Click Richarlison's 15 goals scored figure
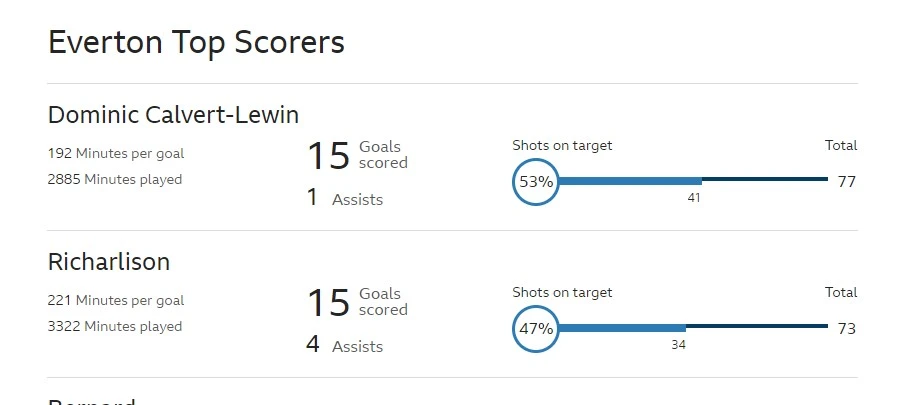This screenshot has height=405, width=902. pos(328,302)
